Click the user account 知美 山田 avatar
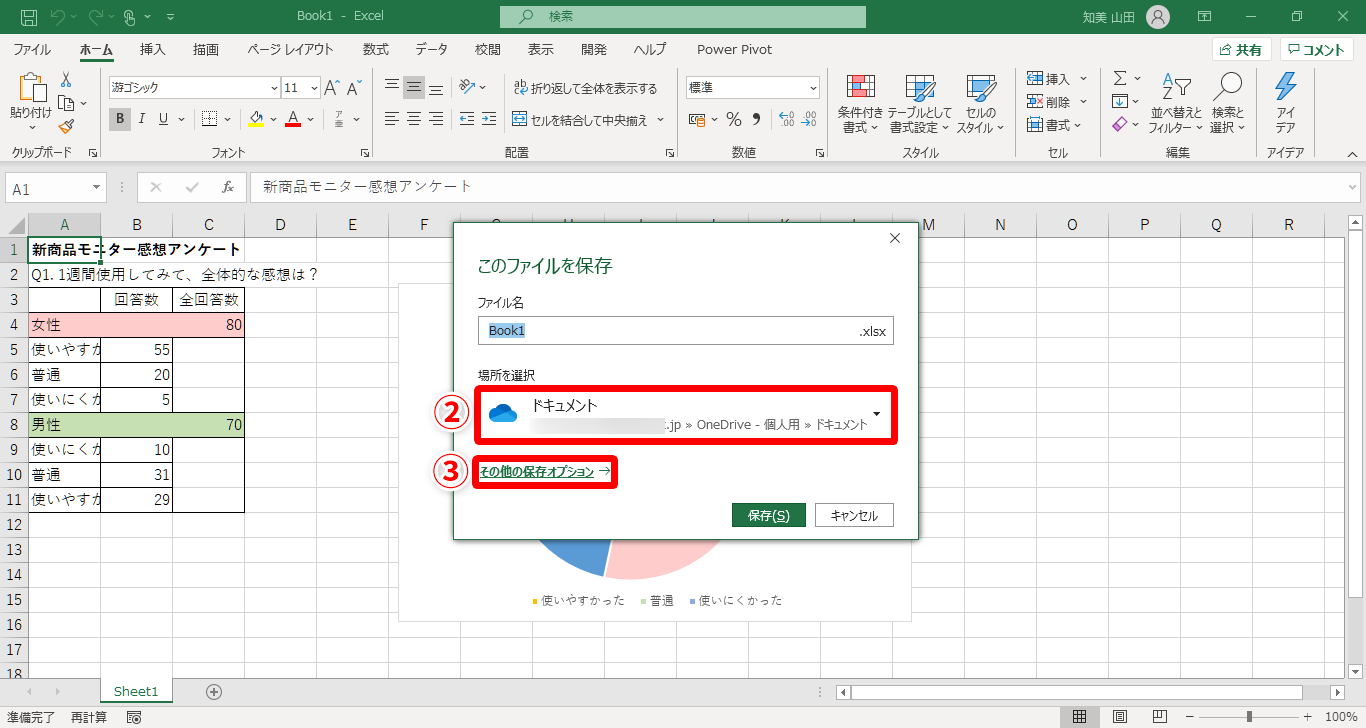 click(x=1158, y=16)
